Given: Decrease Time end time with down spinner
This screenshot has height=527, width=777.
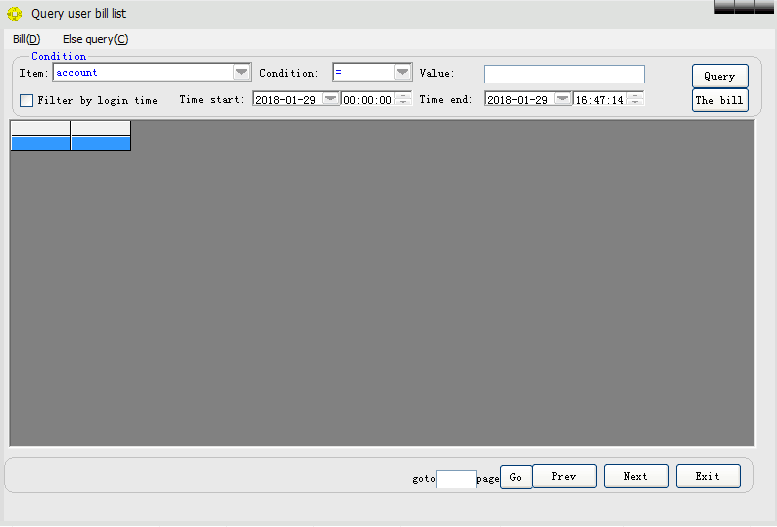Looking at the screenshot, I should [x=635, y=102].
